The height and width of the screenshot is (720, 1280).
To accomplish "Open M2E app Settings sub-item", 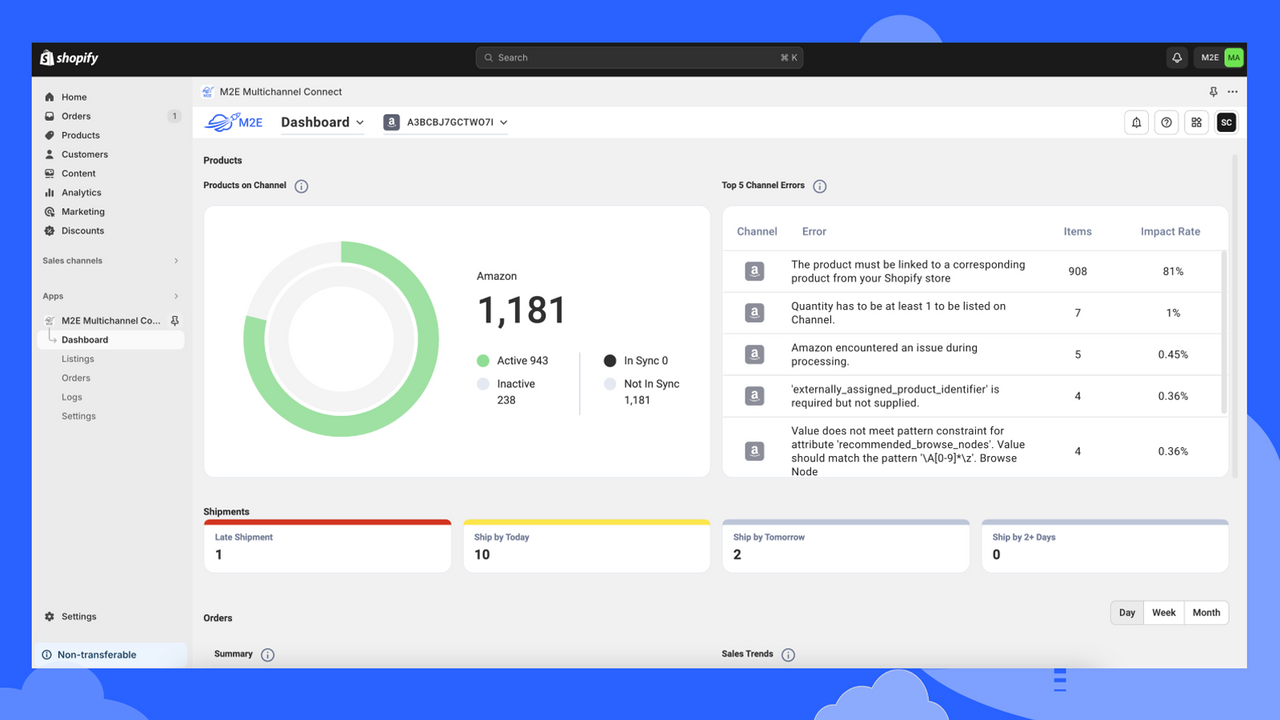I will [78, 416].
